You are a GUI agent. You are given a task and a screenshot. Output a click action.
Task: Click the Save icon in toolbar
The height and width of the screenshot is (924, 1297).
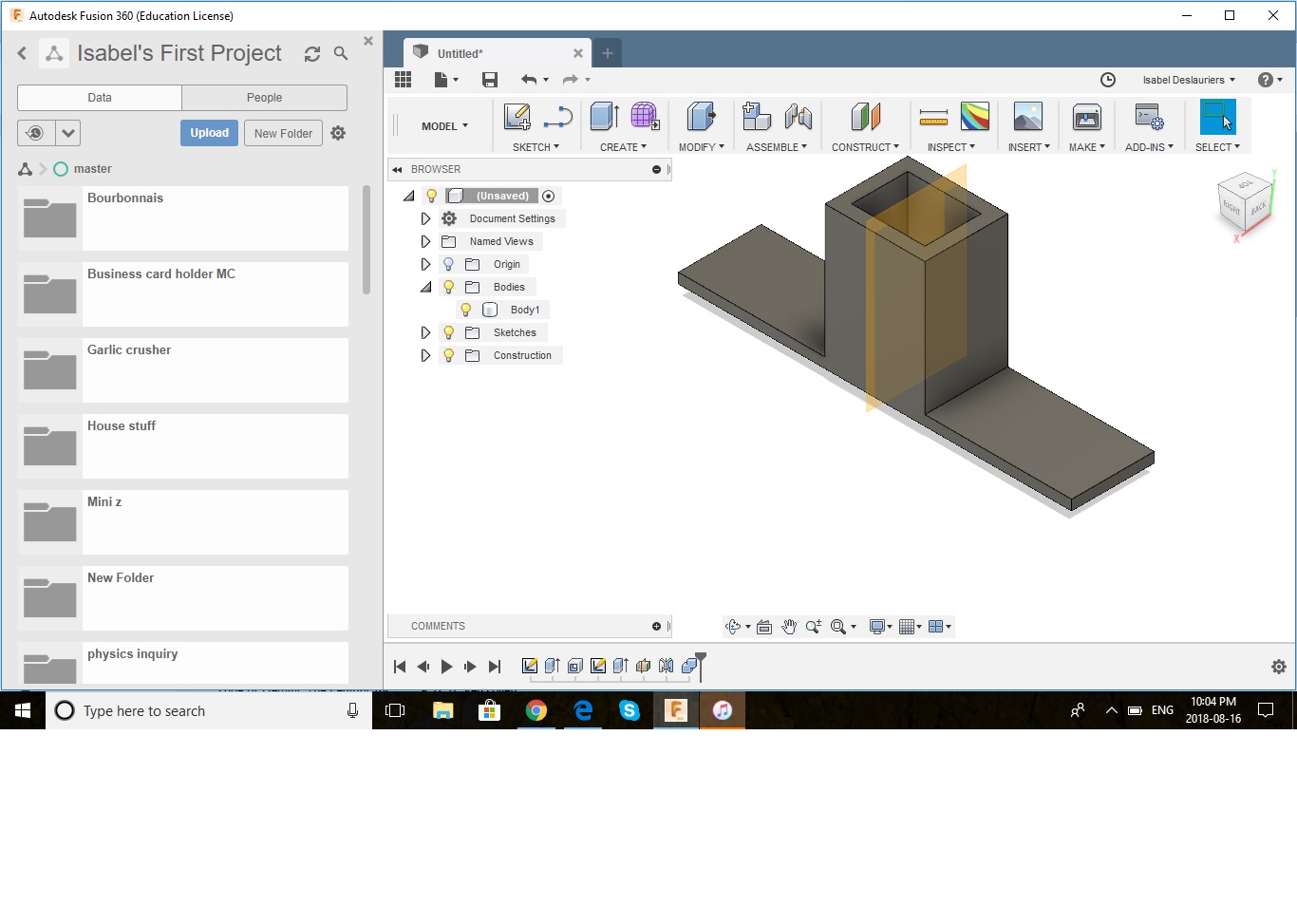[490, 80]
